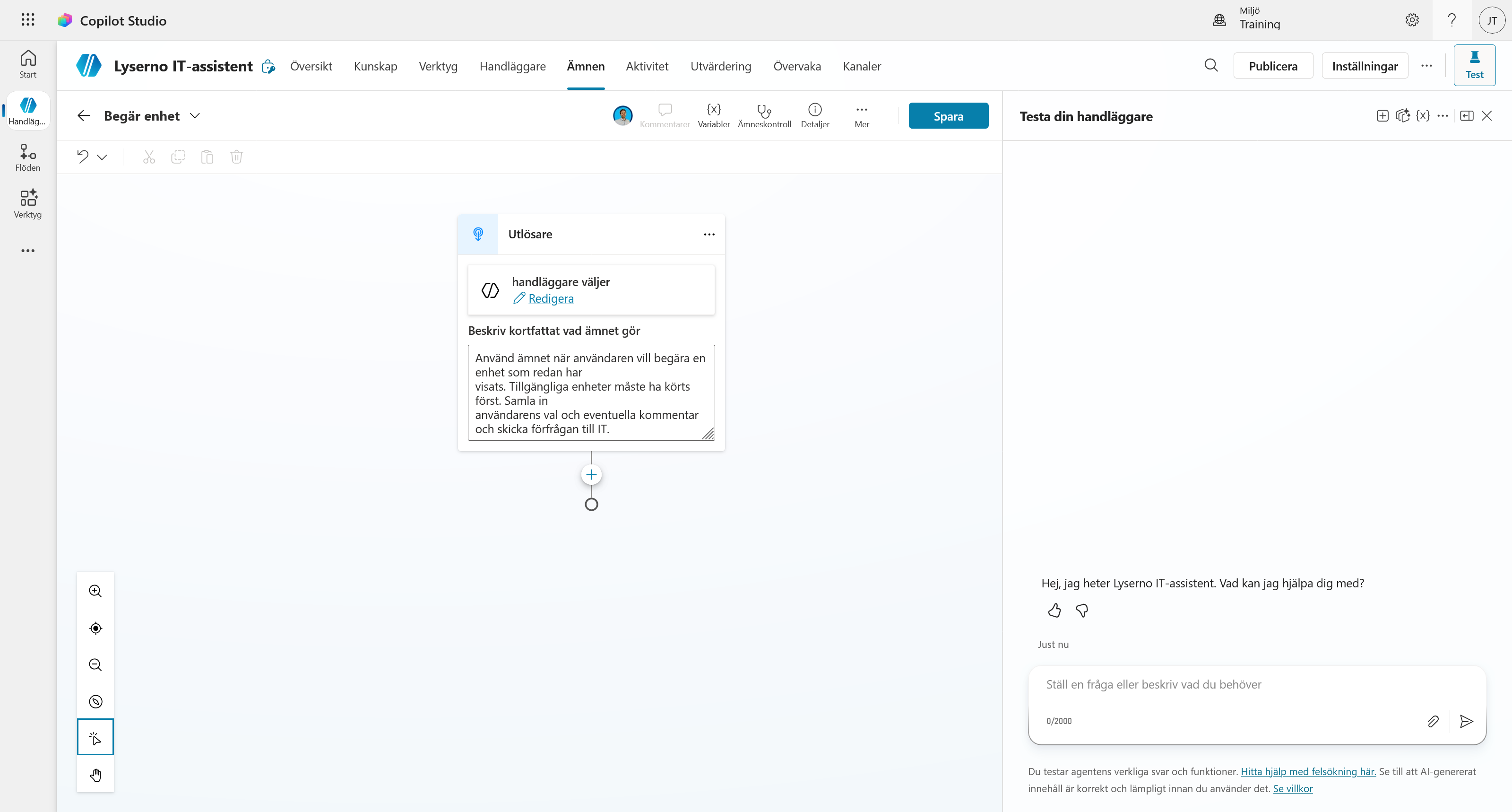Open Utlösare node options menu

tap(709, 234)
